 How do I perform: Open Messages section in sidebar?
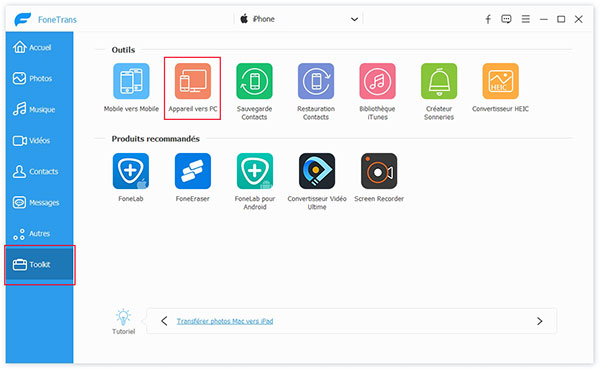(x=39, y=202)
